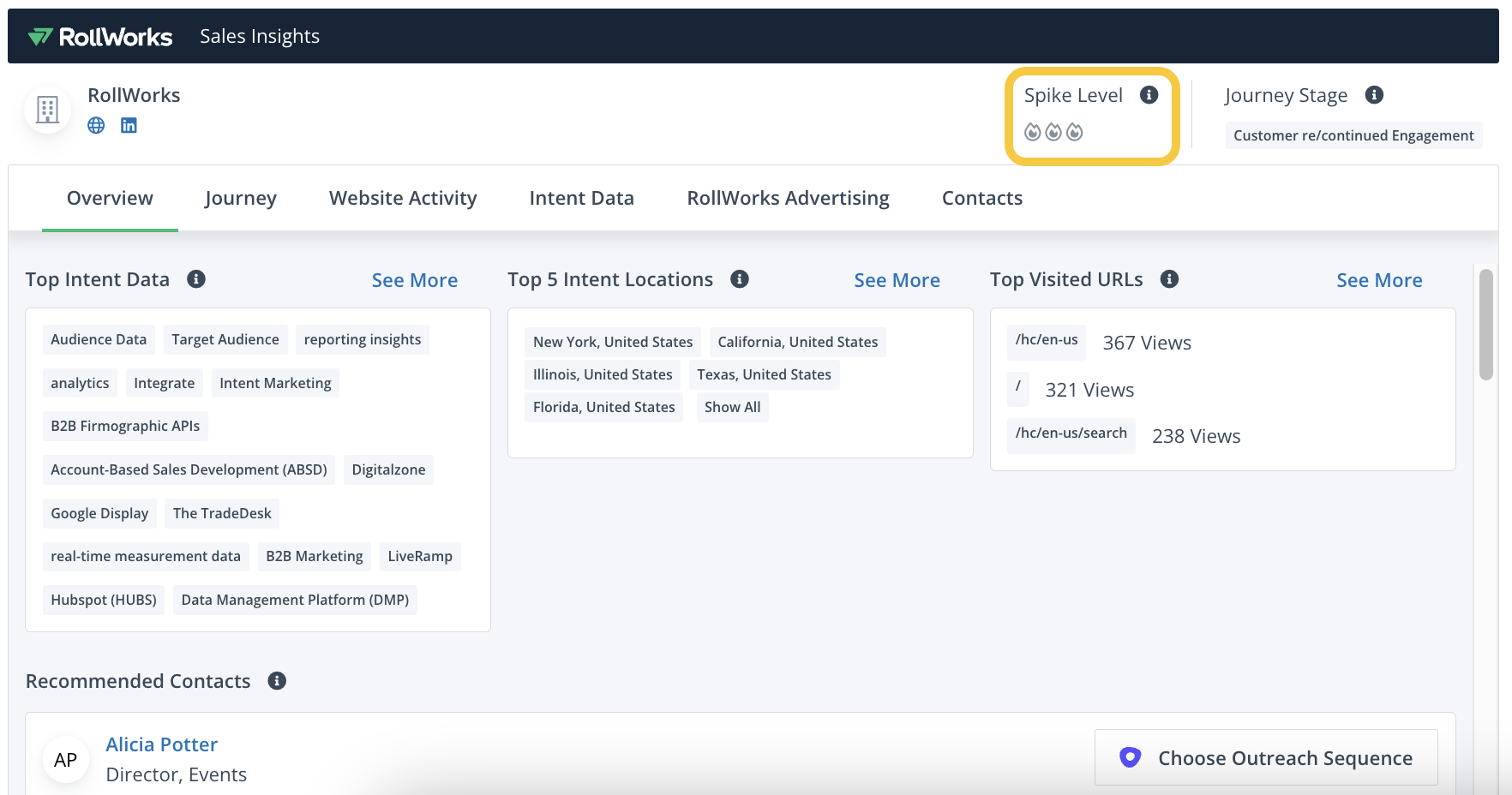This screenshot has height=795, width=1512.
Task: Click the Top 5 Intent Locations info icon
Action: pos(740,279)
